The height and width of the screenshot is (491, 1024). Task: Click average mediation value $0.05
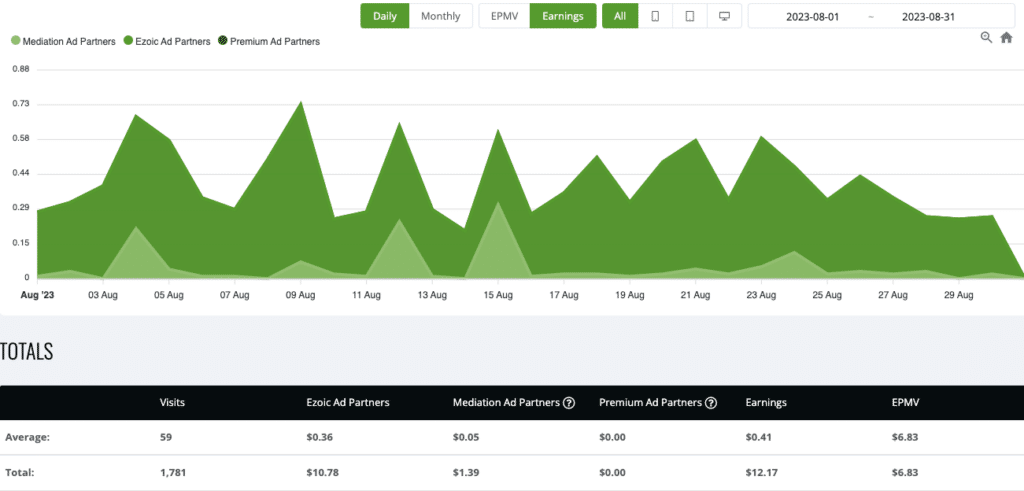pyautogui.click(x=466, y=437)
